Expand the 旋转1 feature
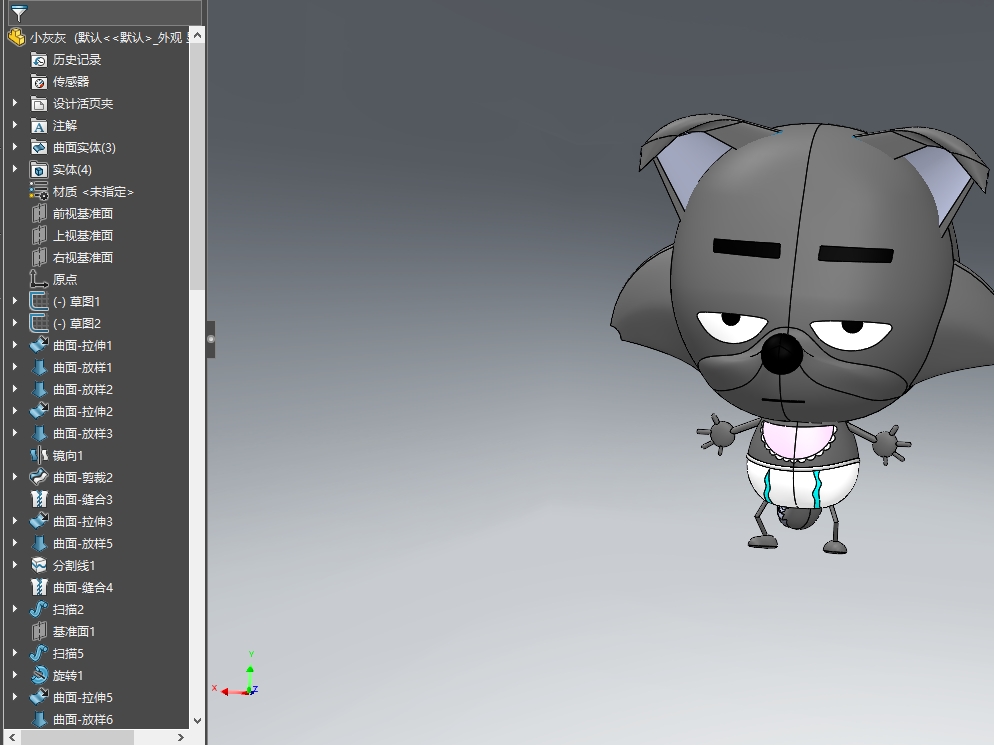This screenshot has width=994, height=745. tap(15, 675)
